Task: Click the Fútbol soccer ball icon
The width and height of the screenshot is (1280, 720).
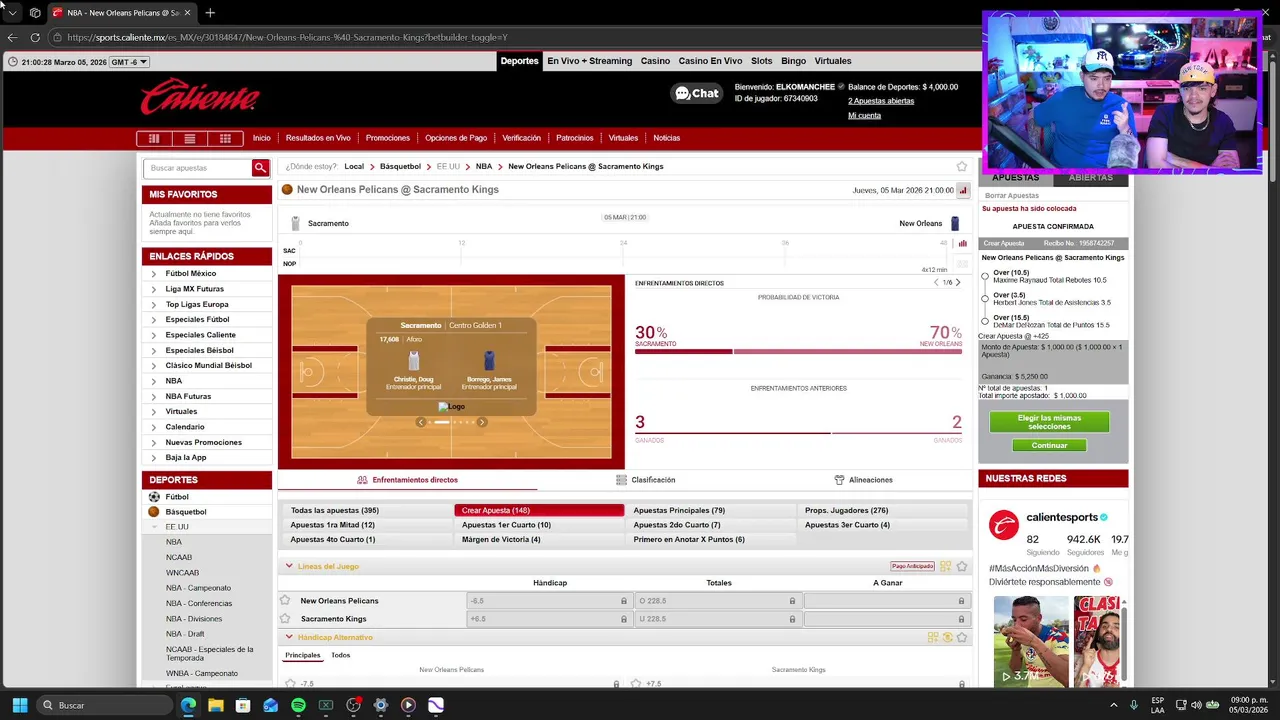Action: pyautogui.click(x=154, y=497)
